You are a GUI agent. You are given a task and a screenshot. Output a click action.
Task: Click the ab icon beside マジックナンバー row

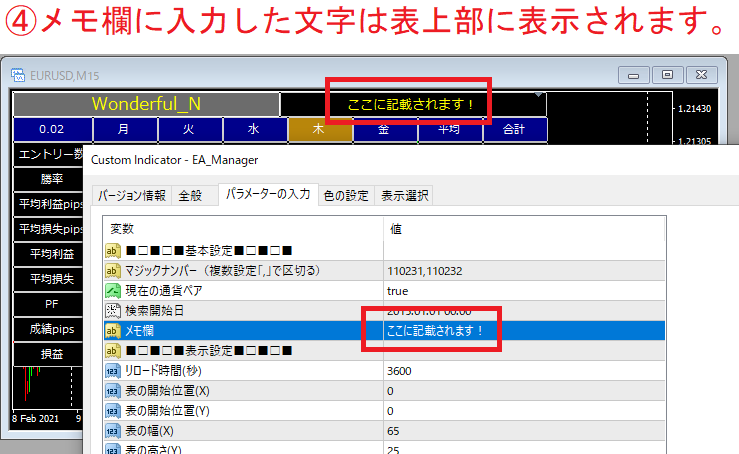click(113, 271)
